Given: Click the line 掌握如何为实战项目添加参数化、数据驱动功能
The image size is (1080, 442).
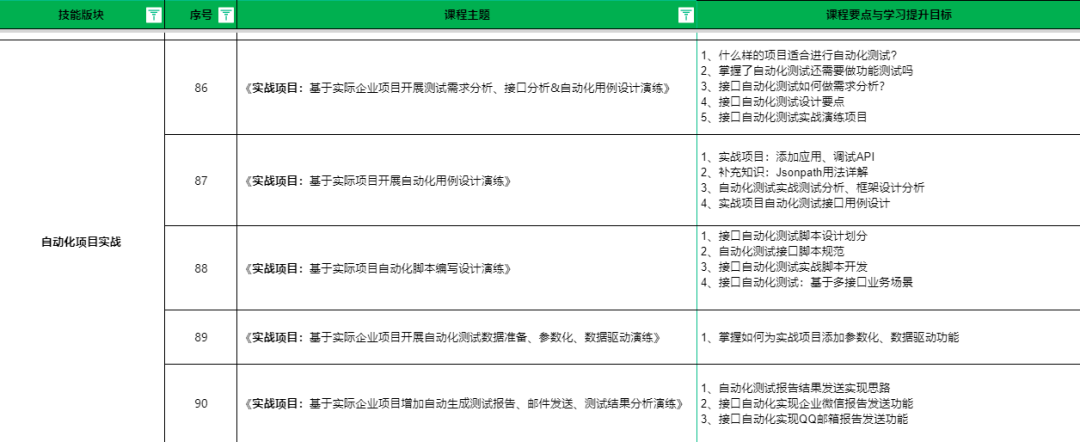Looking at the screenshot, I should tap(830, 337).
